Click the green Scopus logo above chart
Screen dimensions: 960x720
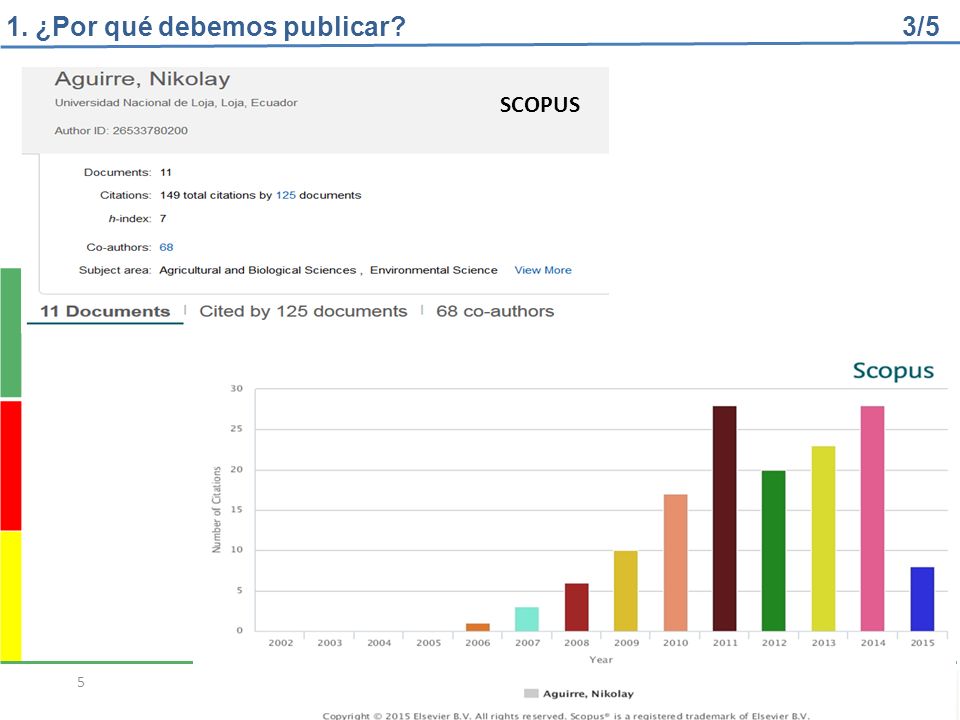(893, 370)
